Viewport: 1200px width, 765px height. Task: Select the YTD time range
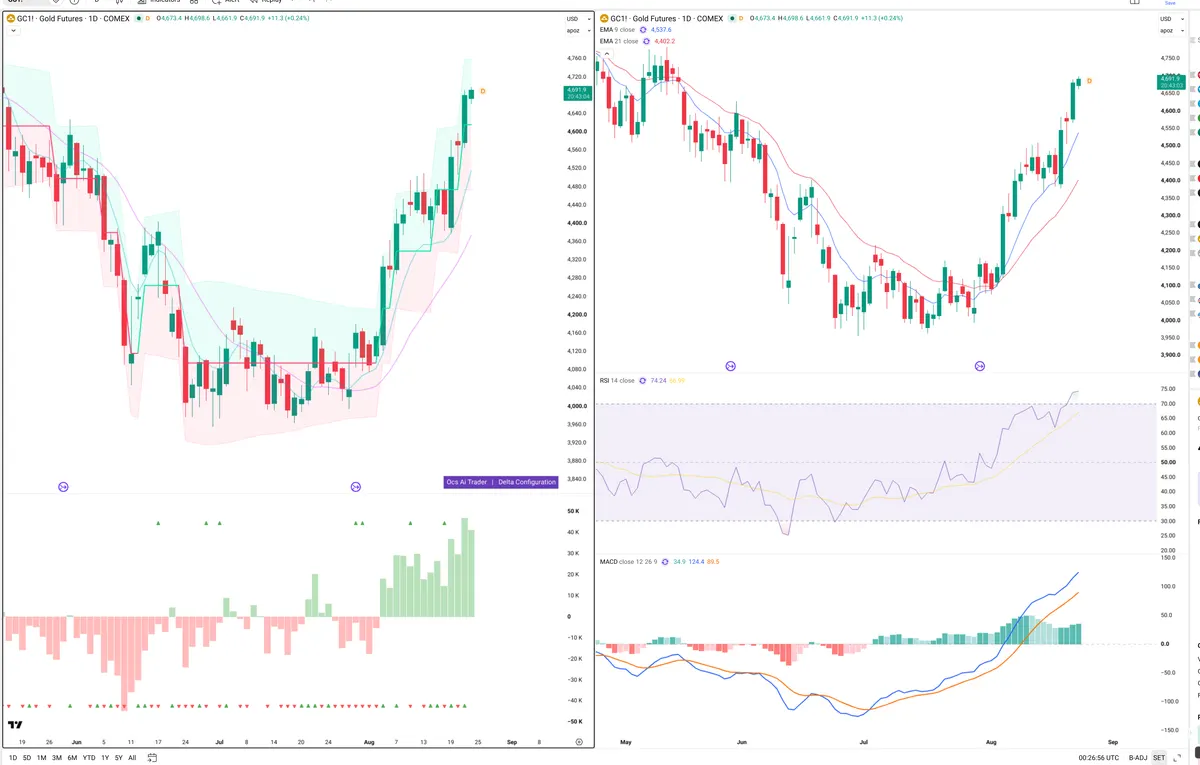88,758
